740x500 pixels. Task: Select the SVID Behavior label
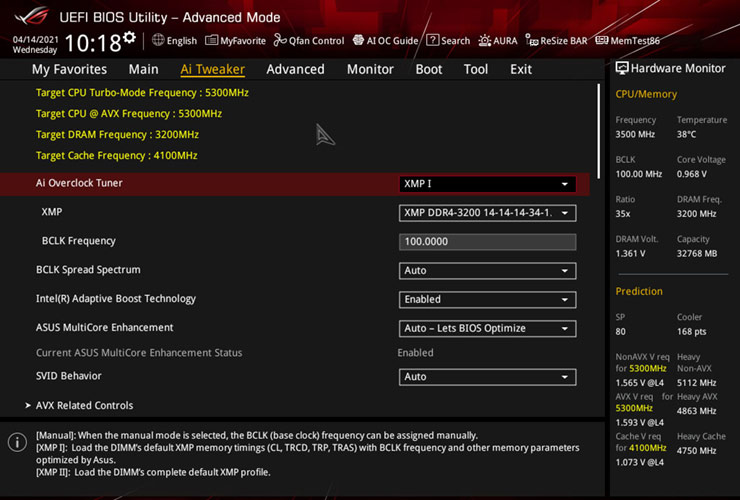[x=68, y=376]
